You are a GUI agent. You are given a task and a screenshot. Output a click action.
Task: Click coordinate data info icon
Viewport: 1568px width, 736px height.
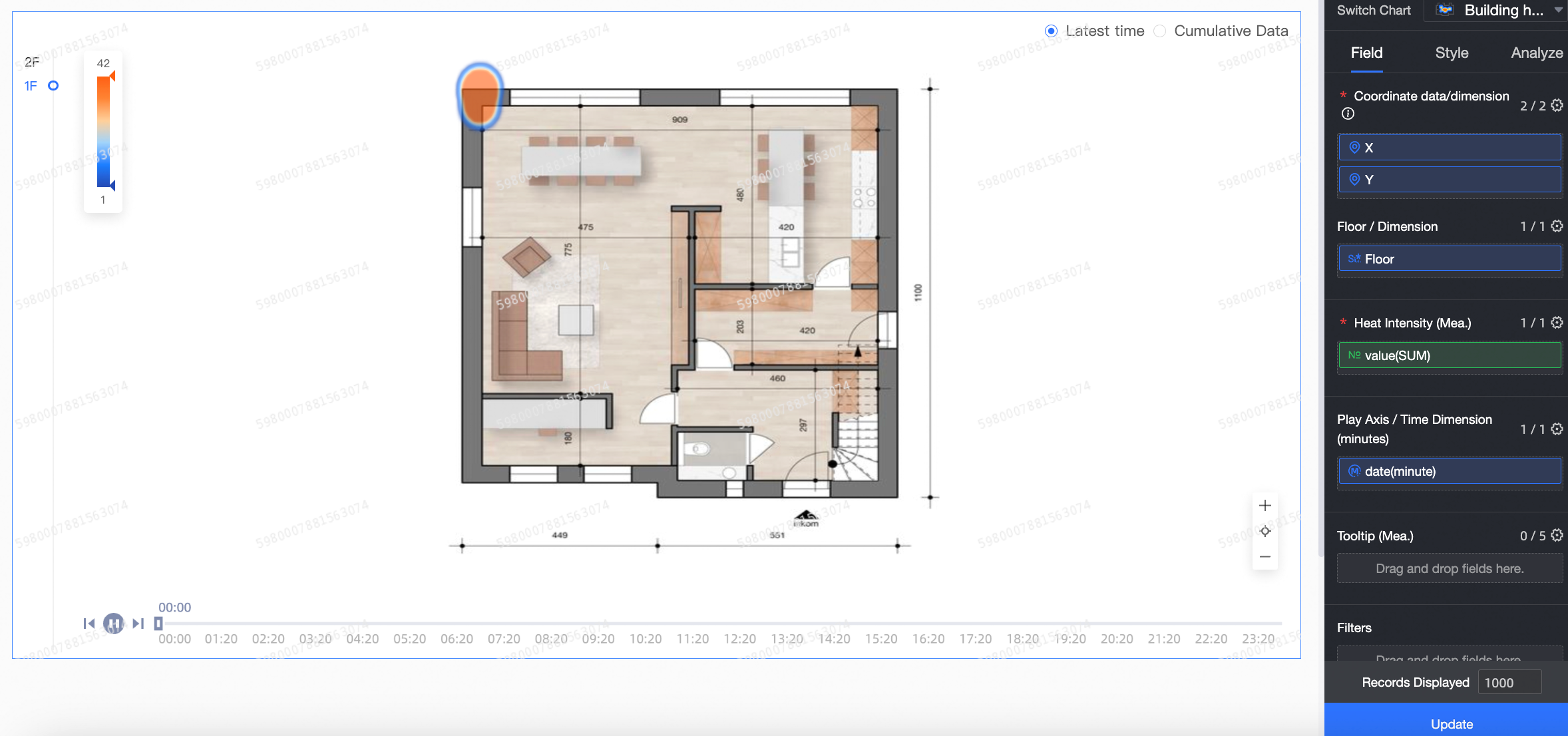pos(1348,114)
